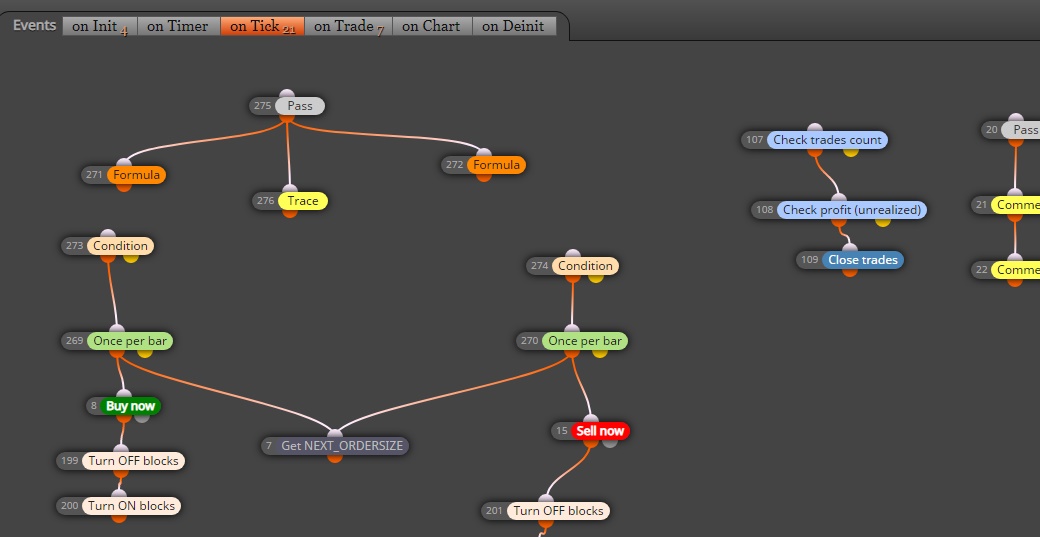Click orange output connector of Trace 276

[290, 213]
